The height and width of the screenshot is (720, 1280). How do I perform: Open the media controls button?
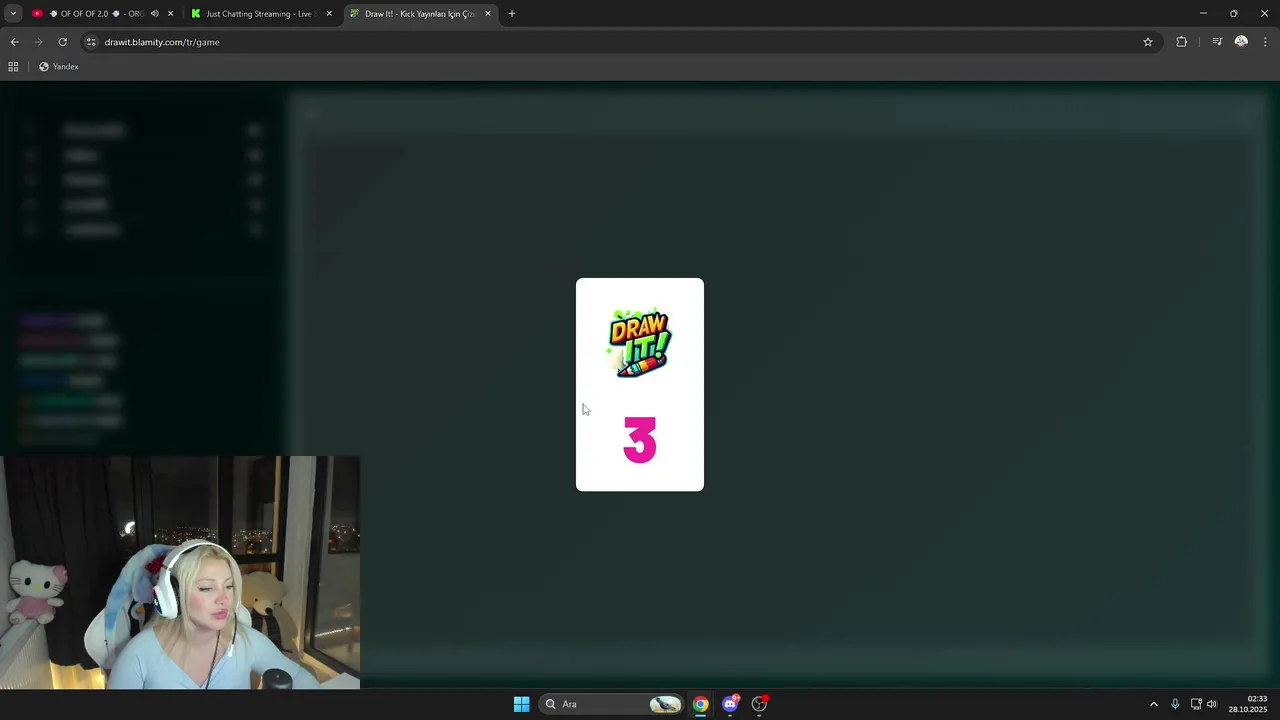point(1217,42)
